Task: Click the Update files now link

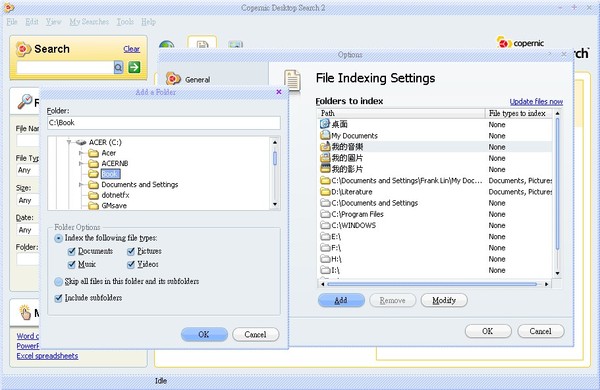Action: pos(536,101)
